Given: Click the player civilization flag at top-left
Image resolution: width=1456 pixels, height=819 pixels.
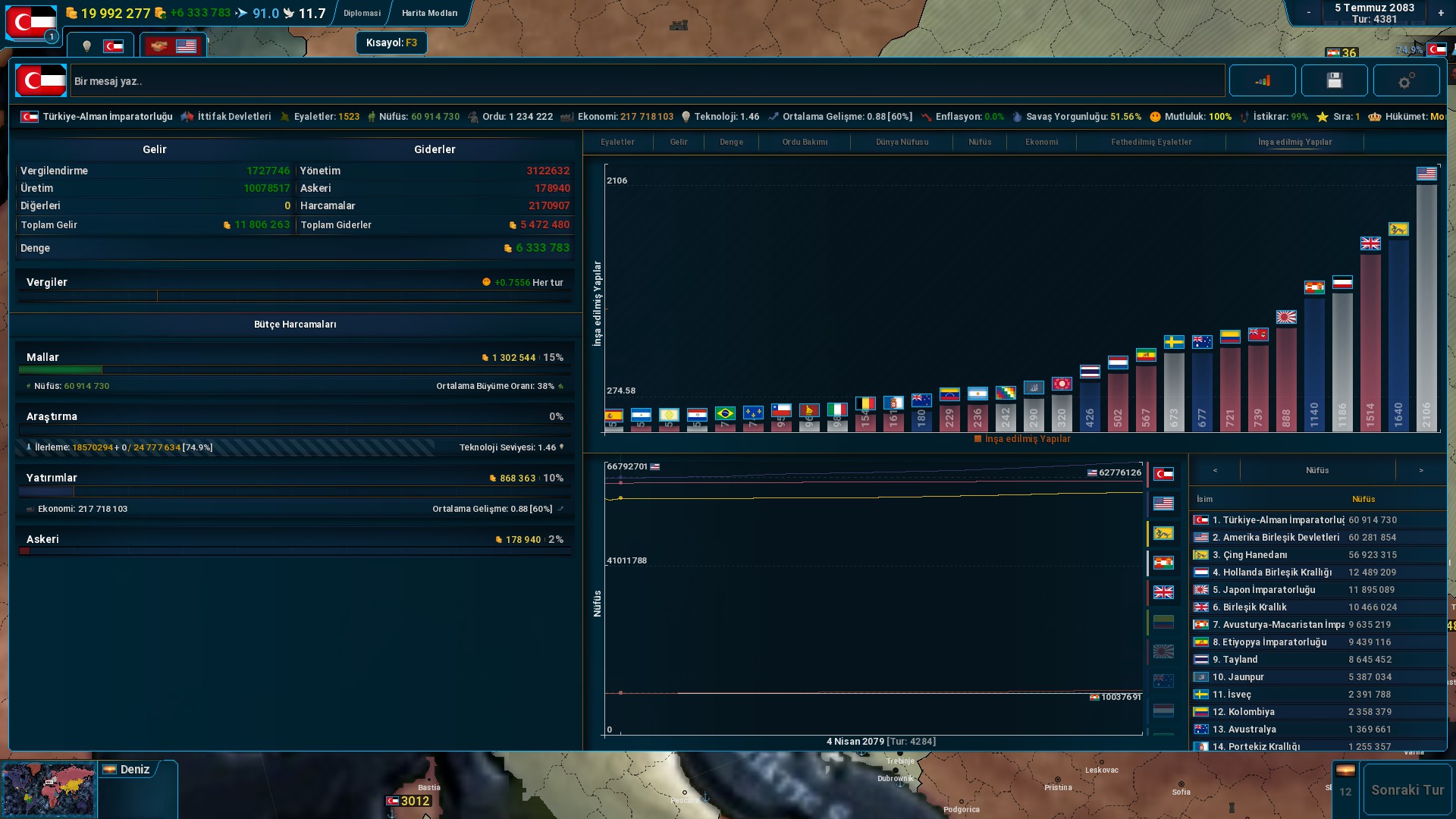Looking at the screenshot, I should pyautogui.click(x=31, y=22).
